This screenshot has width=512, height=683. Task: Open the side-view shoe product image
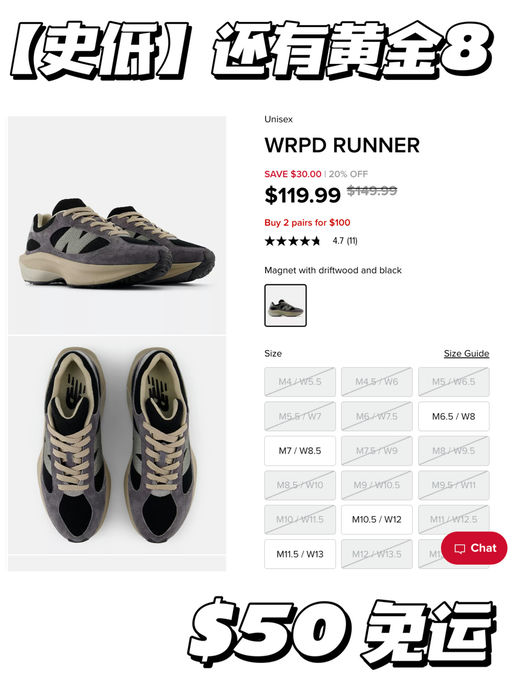[x=117, y=225]
